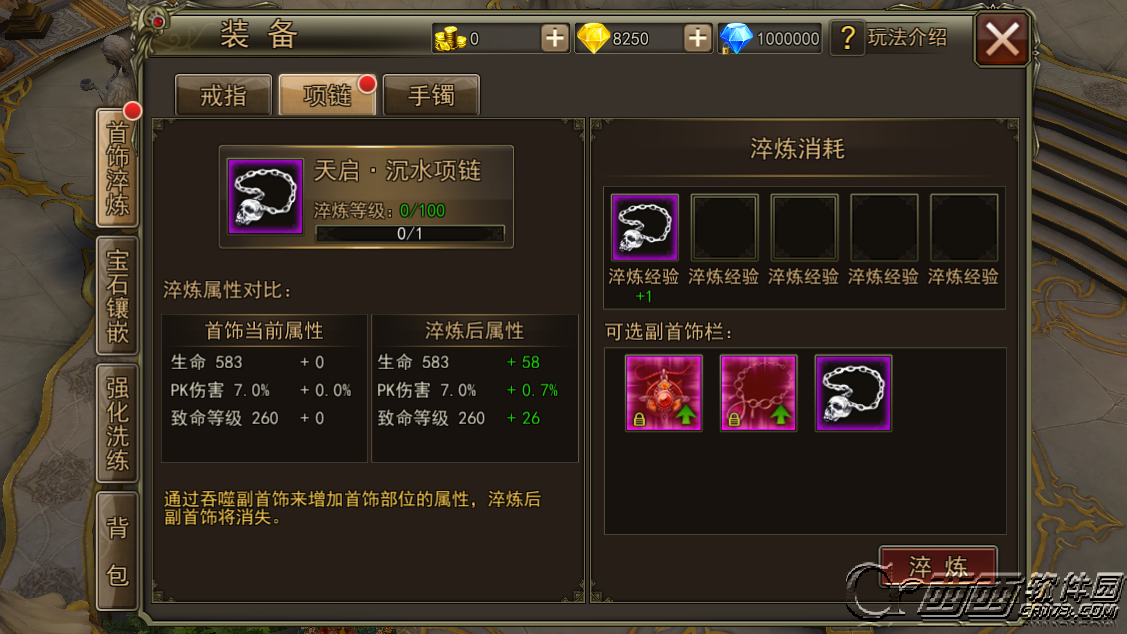Screen dimensions: 1127x634
Task: Click the 淬炼 button
Action: click(x=938, y=566)
